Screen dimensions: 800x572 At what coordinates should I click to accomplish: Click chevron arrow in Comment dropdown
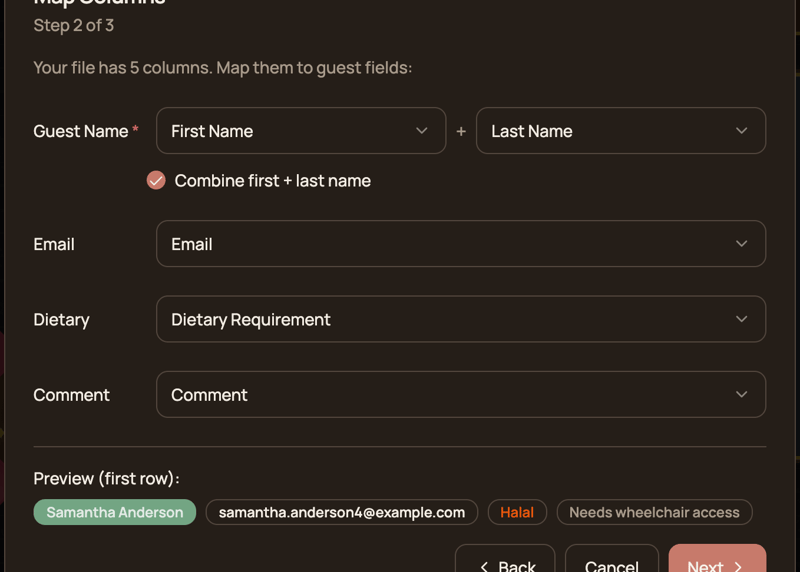click(x=741, y=395)
